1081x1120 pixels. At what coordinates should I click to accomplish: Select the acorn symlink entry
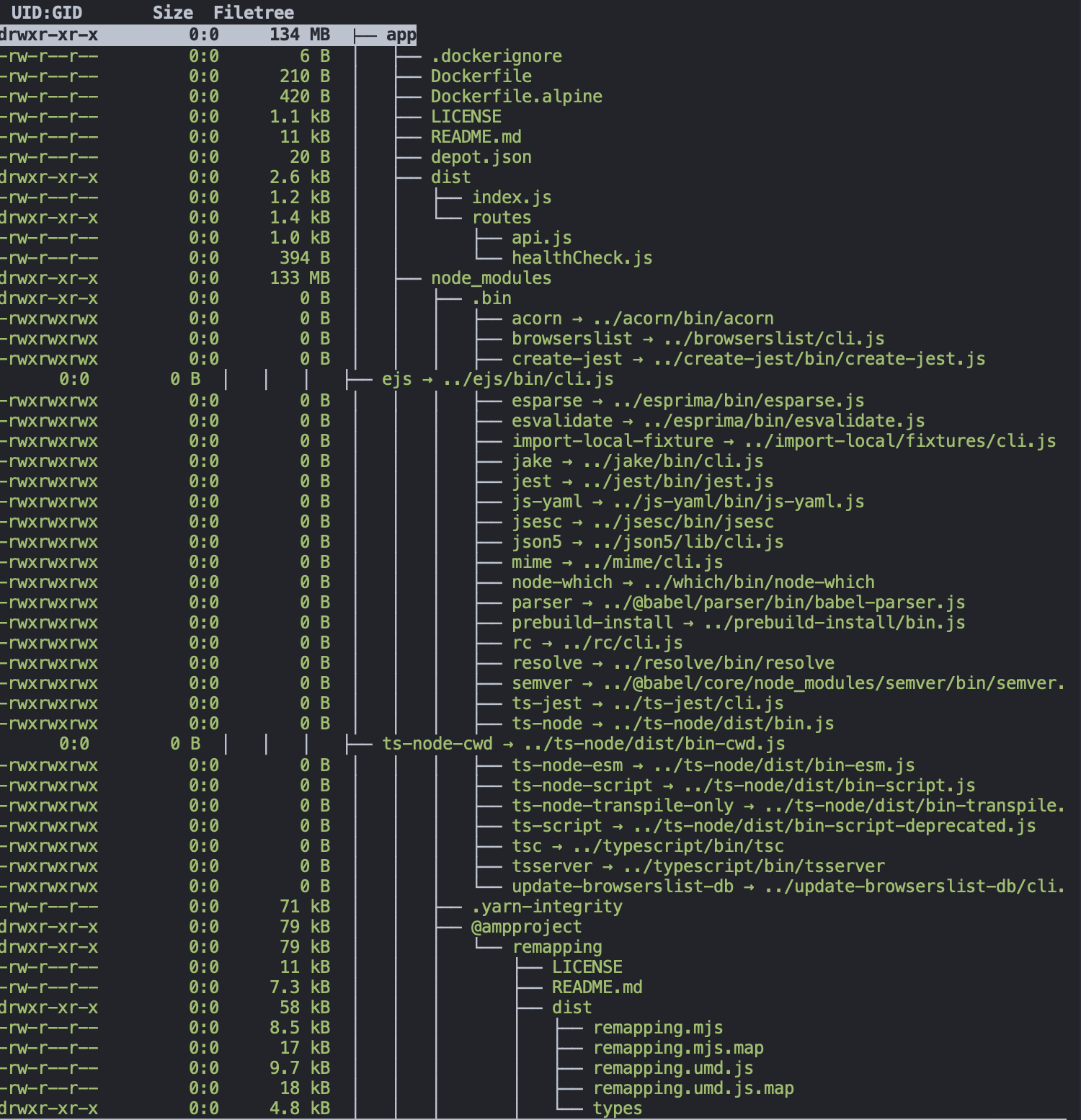pos(536,319)
